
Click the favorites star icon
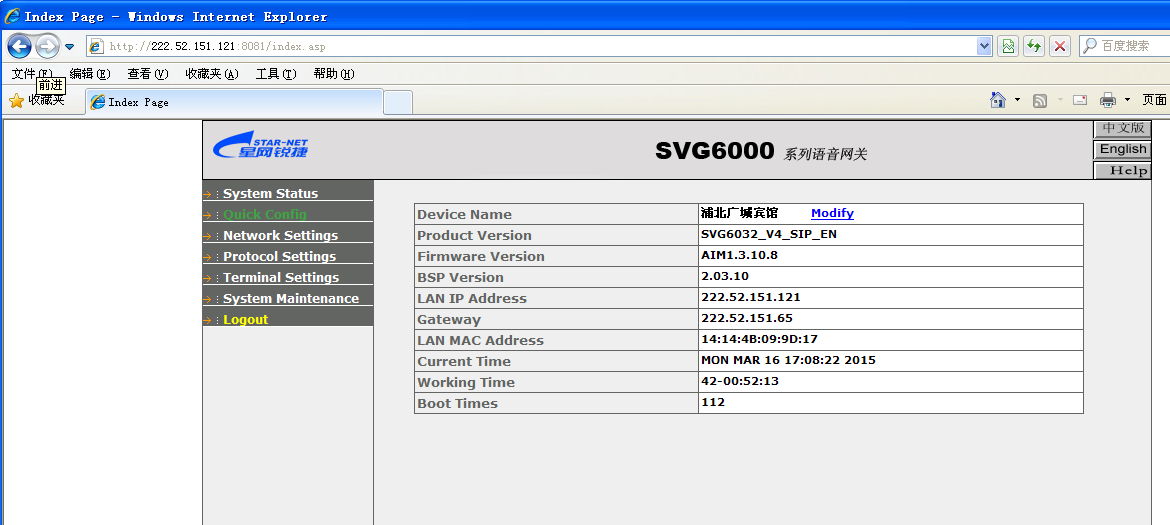[16, 101]
